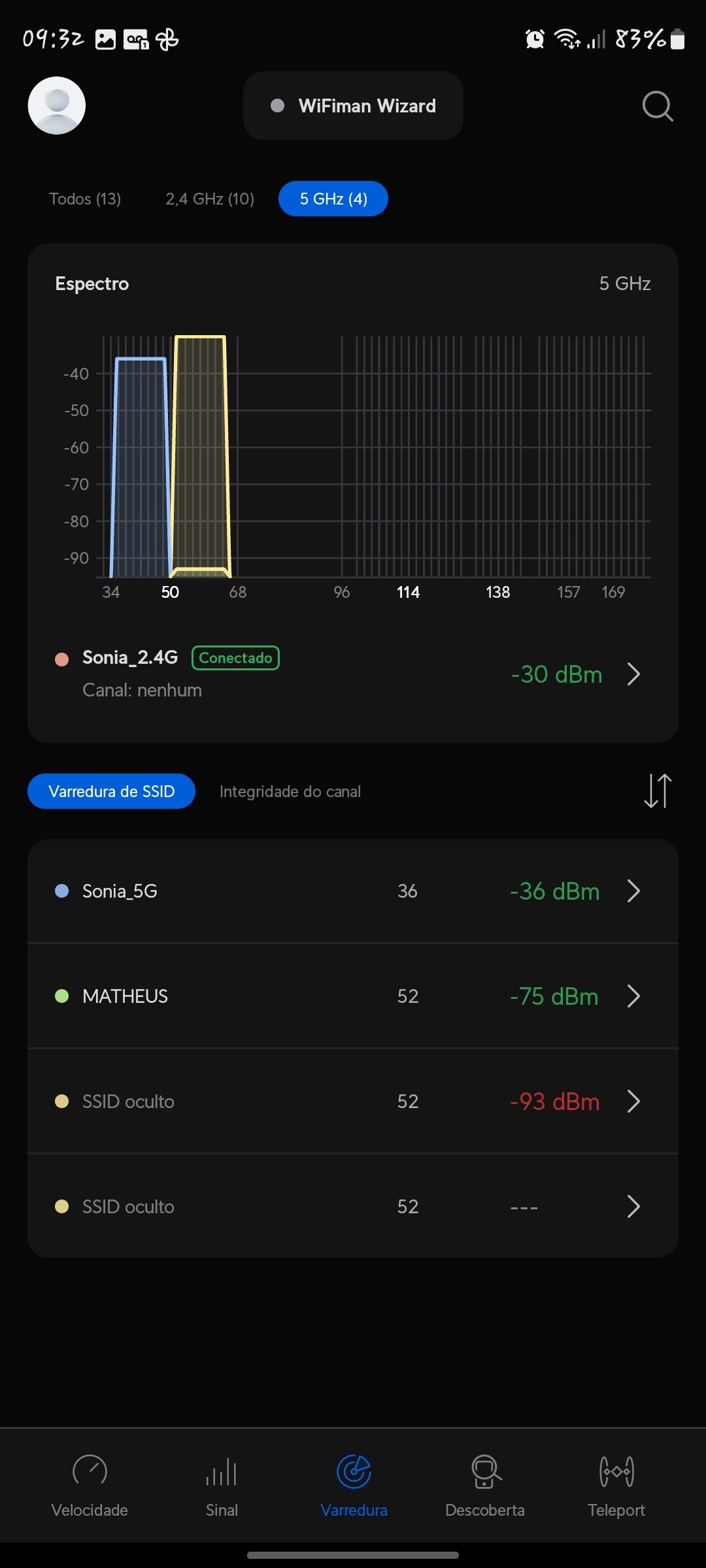The width and height of the screenshot is (706, 1568).
Task: Open the SSID oculto row with -93 dBm
Action: [353, 1102]
